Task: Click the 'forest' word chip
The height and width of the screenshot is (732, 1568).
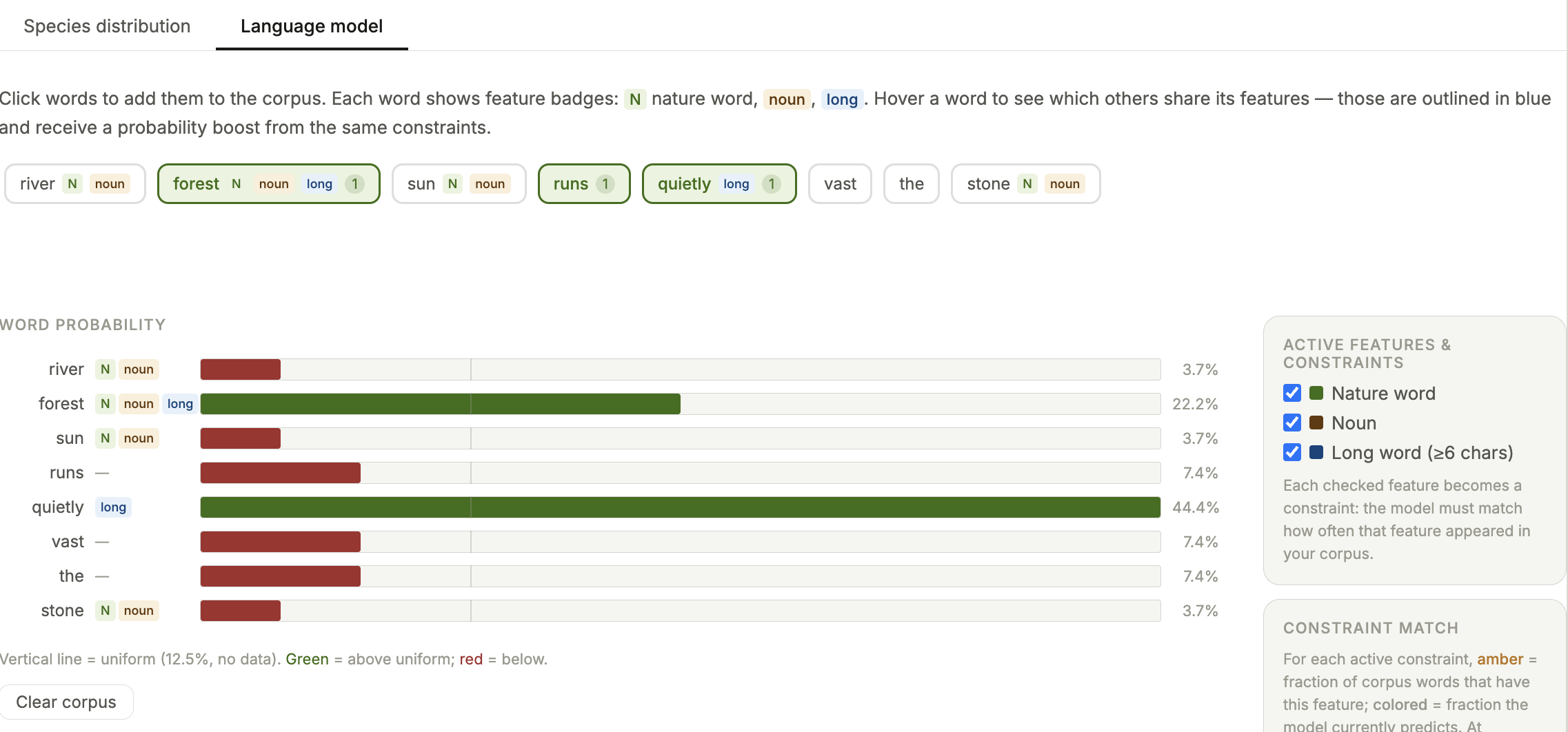Action: point(268,184)
